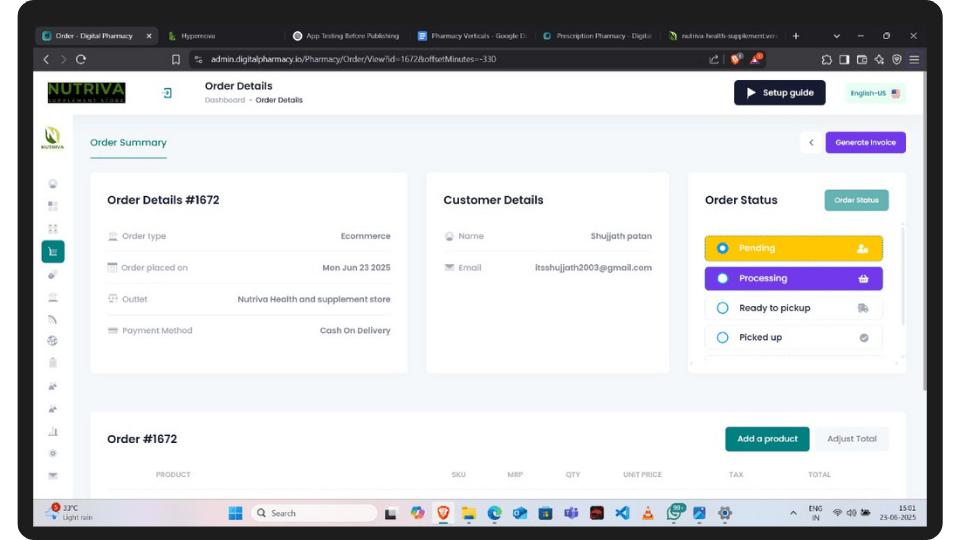
Task: Click the browser back arrow
Action: tap(47, 59)
